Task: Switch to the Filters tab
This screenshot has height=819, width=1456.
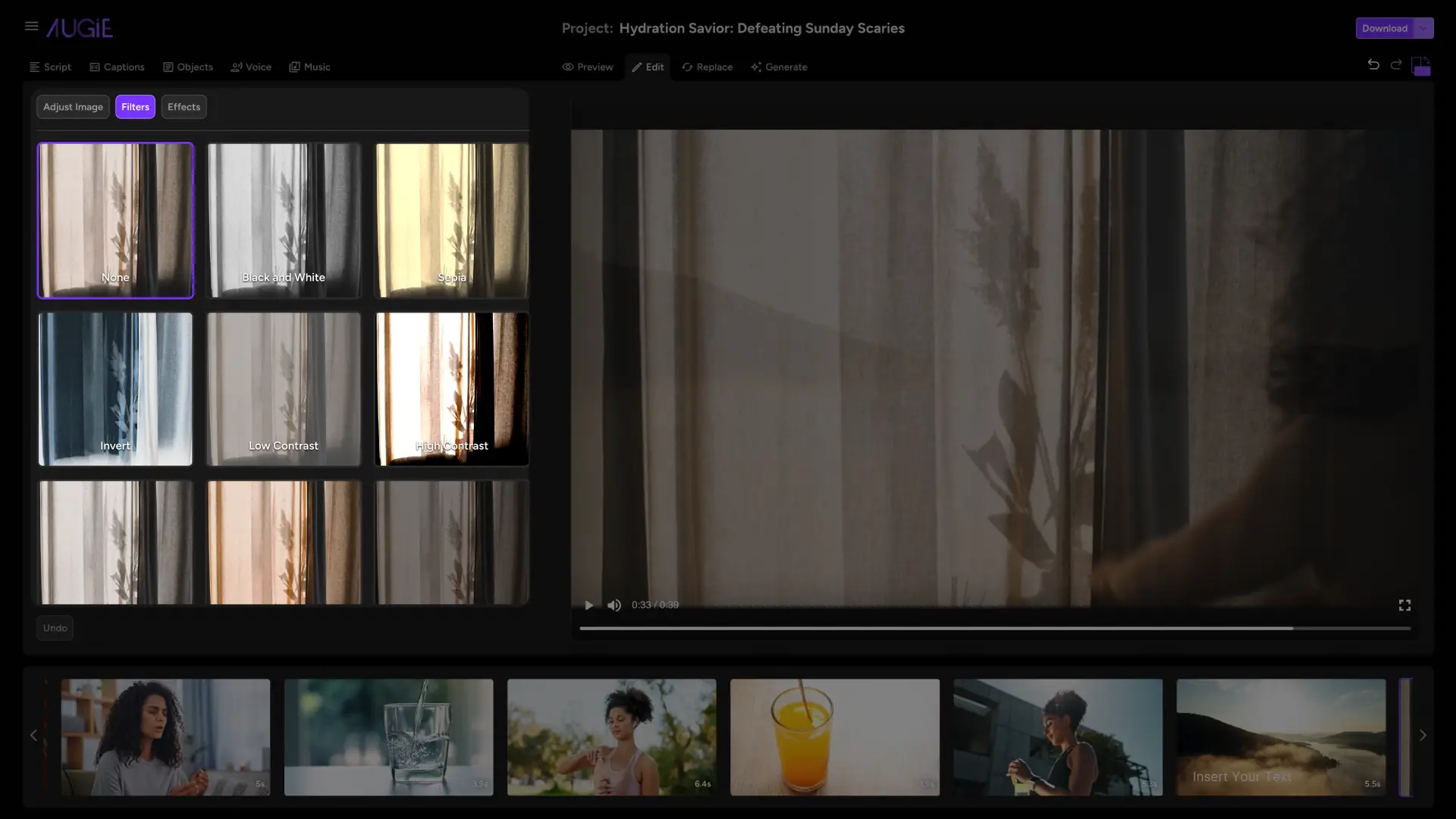Action: click(x=135, y=107)
